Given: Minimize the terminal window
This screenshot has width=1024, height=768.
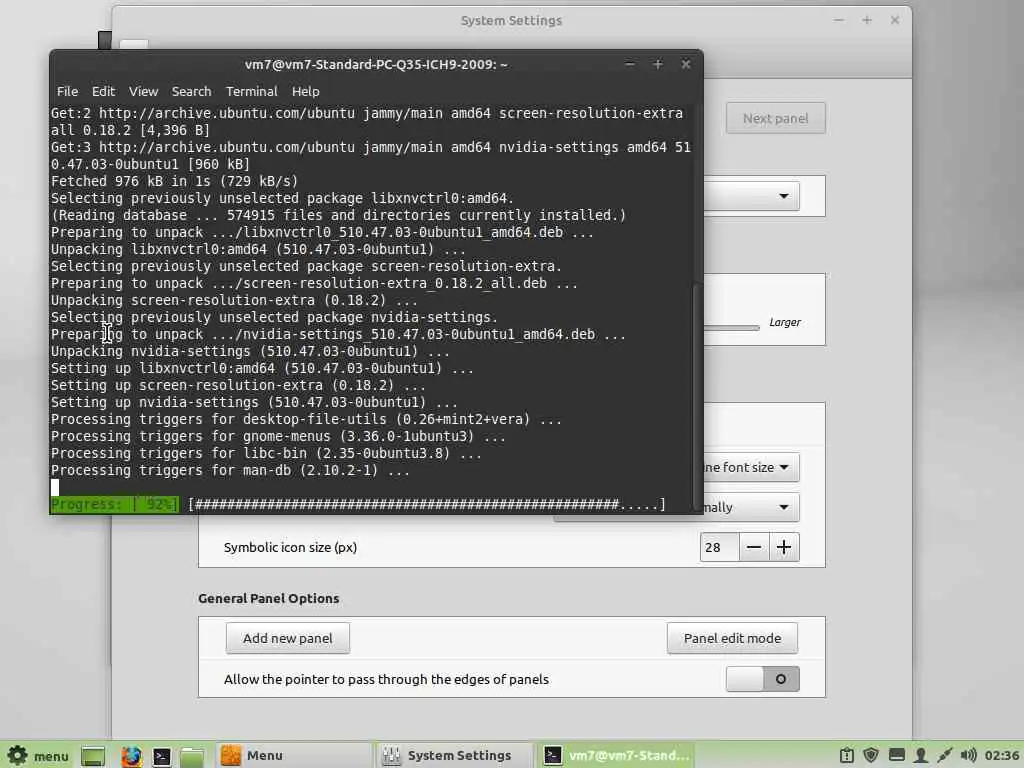Looking at the screenshot, I should click(x=630, y=64).
